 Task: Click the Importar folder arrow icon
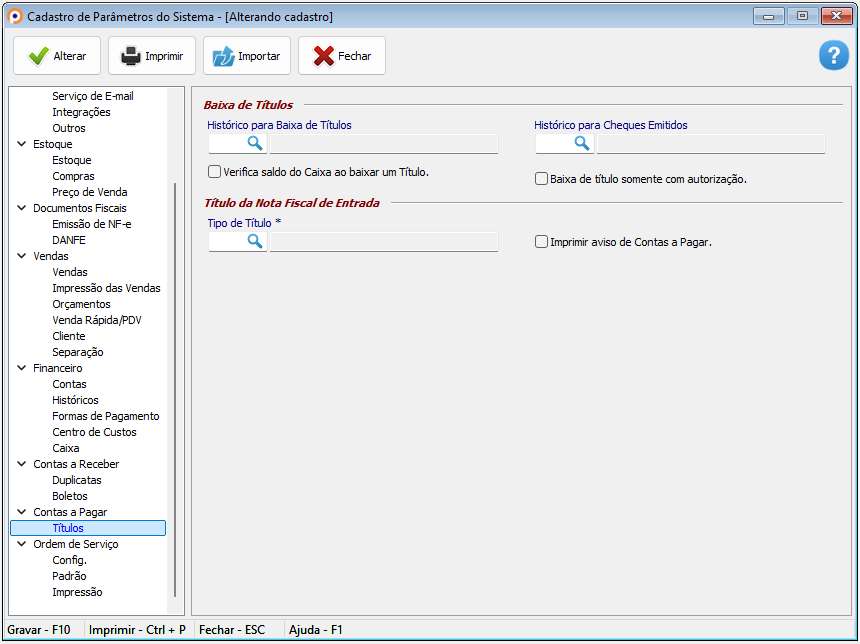222,56
